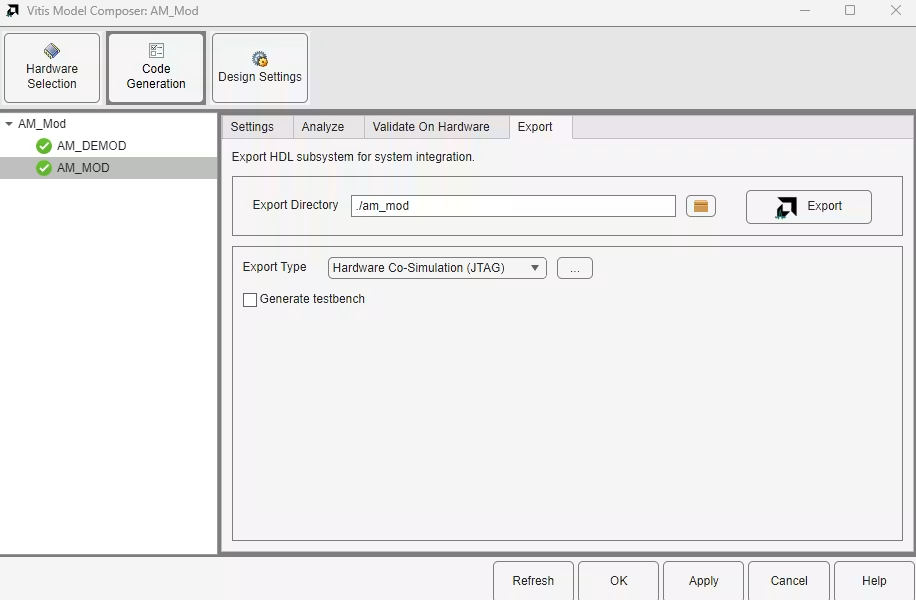Click the ellipsis button next to Export Type
916x600 pixels.
[575, 268]
